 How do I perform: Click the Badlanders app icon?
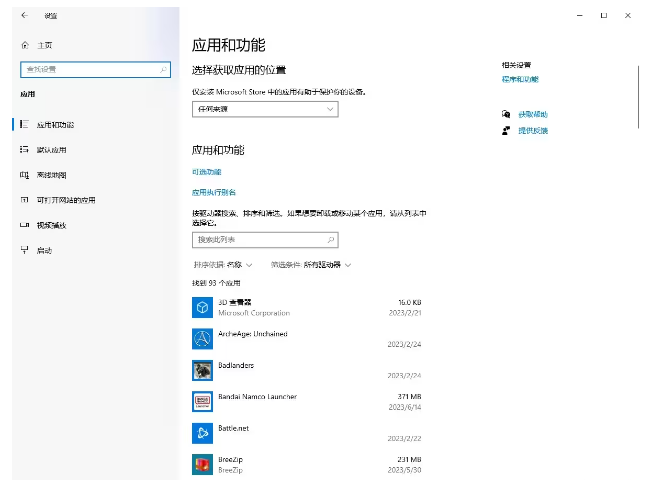[202, 370]
